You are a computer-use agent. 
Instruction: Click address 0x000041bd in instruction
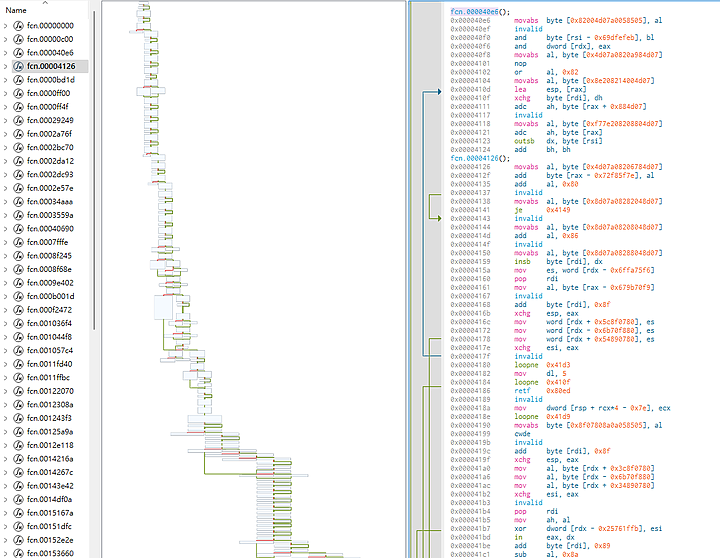pyautogui.click(x=470, y=537)
